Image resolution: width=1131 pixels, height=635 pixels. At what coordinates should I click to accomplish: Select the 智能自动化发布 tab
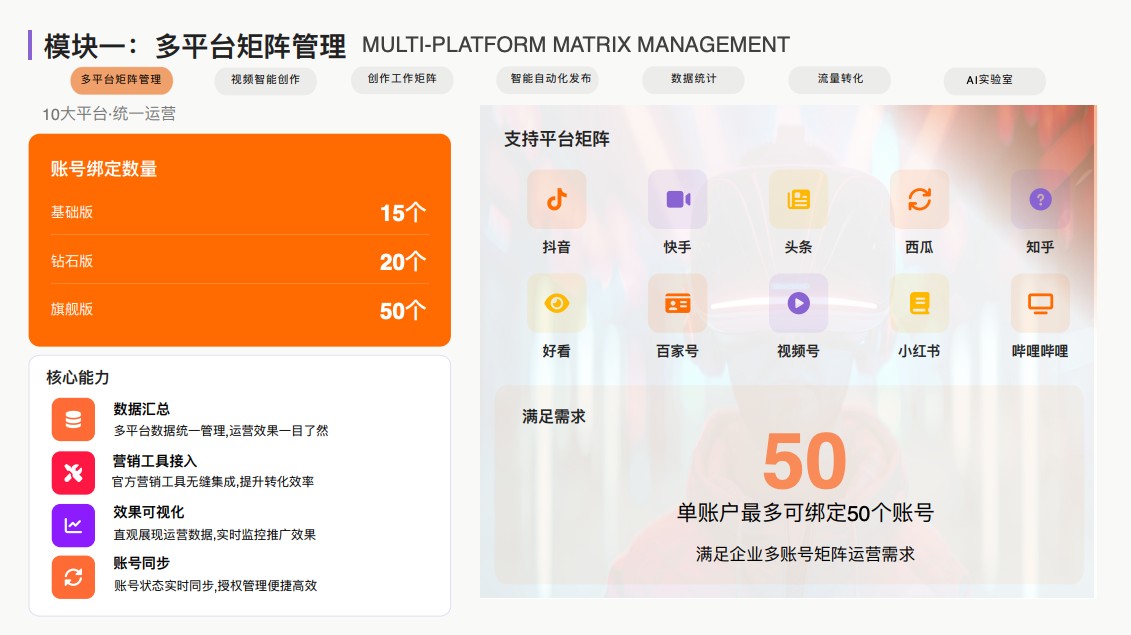coord(550,79)
